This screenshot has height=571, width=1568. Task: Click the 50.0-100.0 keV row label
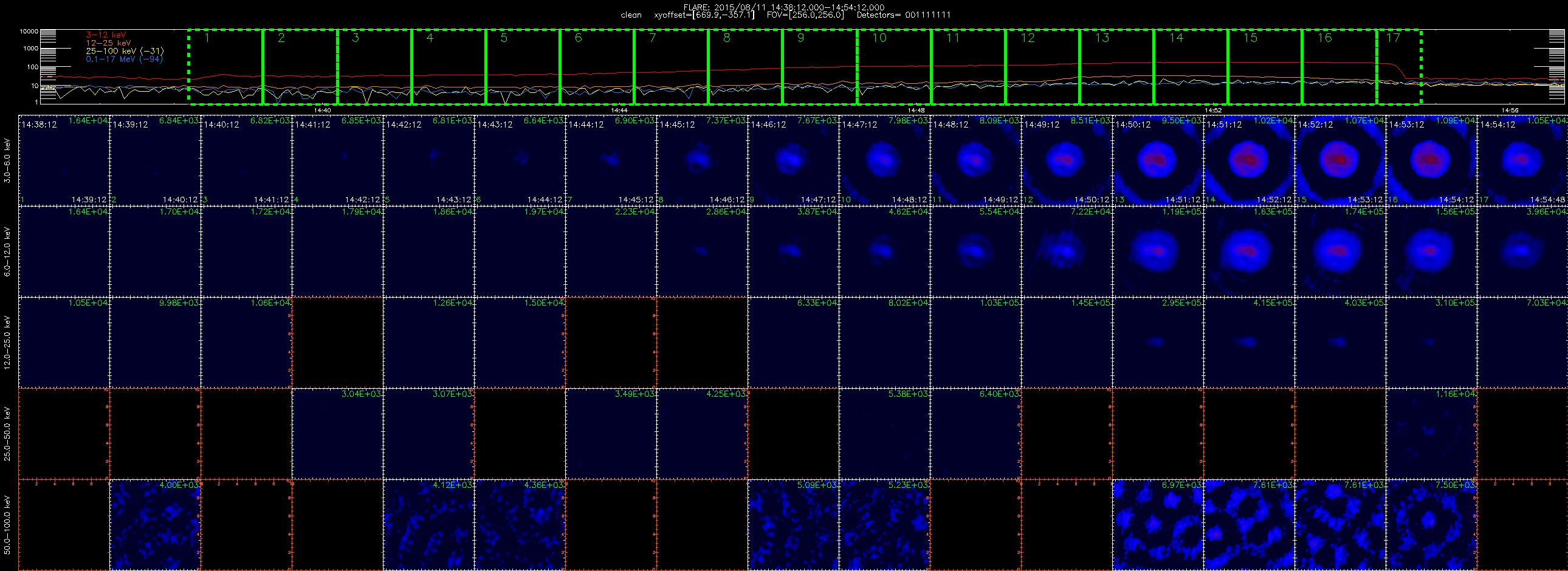[7, 525]
